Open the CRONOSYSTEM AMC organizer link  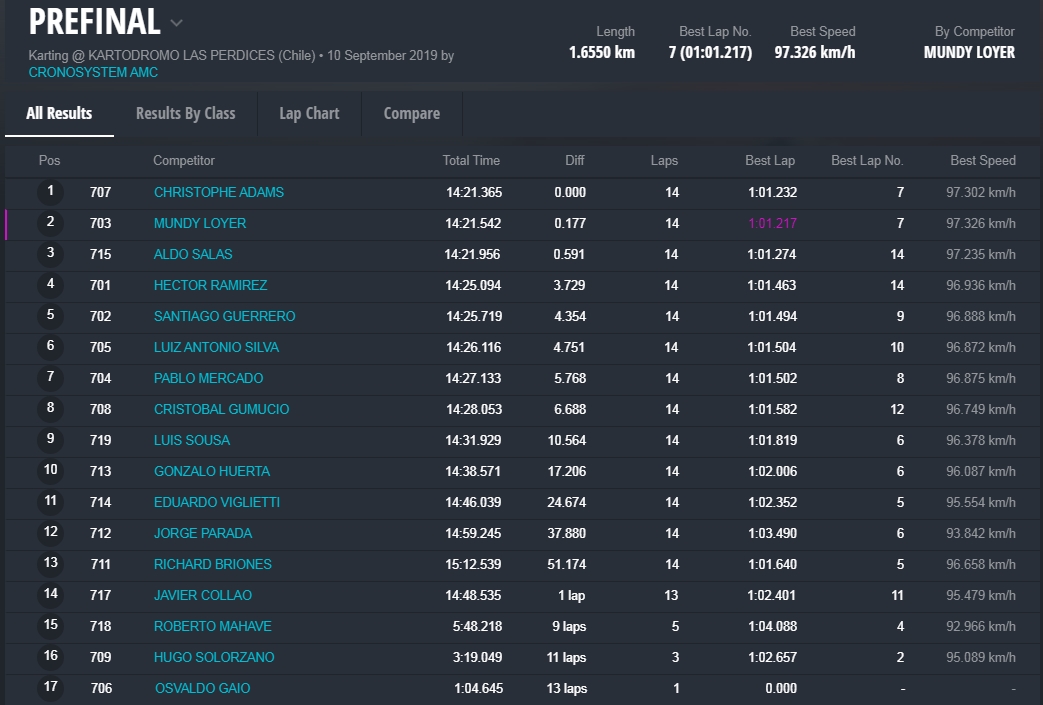[x=93, y=72]
